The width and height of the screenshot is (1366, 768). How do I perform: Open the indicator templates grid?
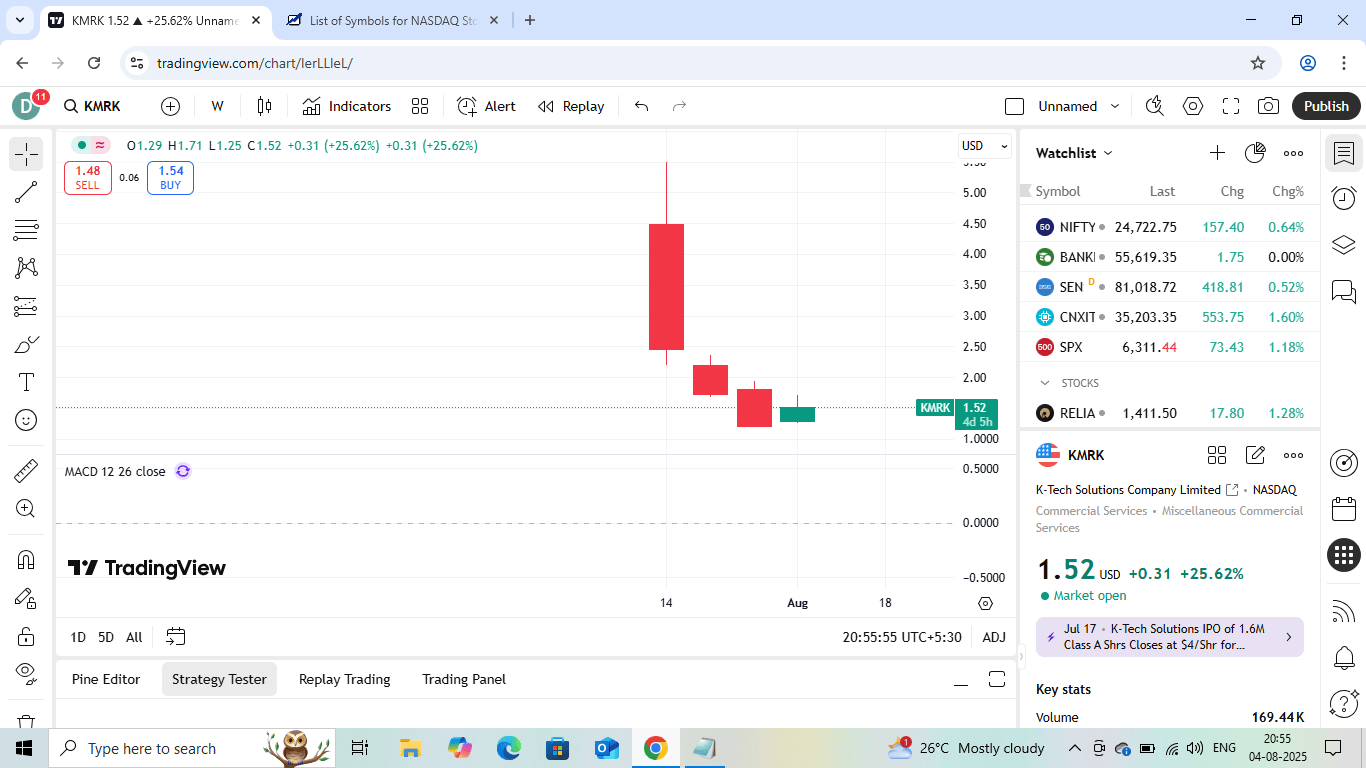(x=420, y=106)
